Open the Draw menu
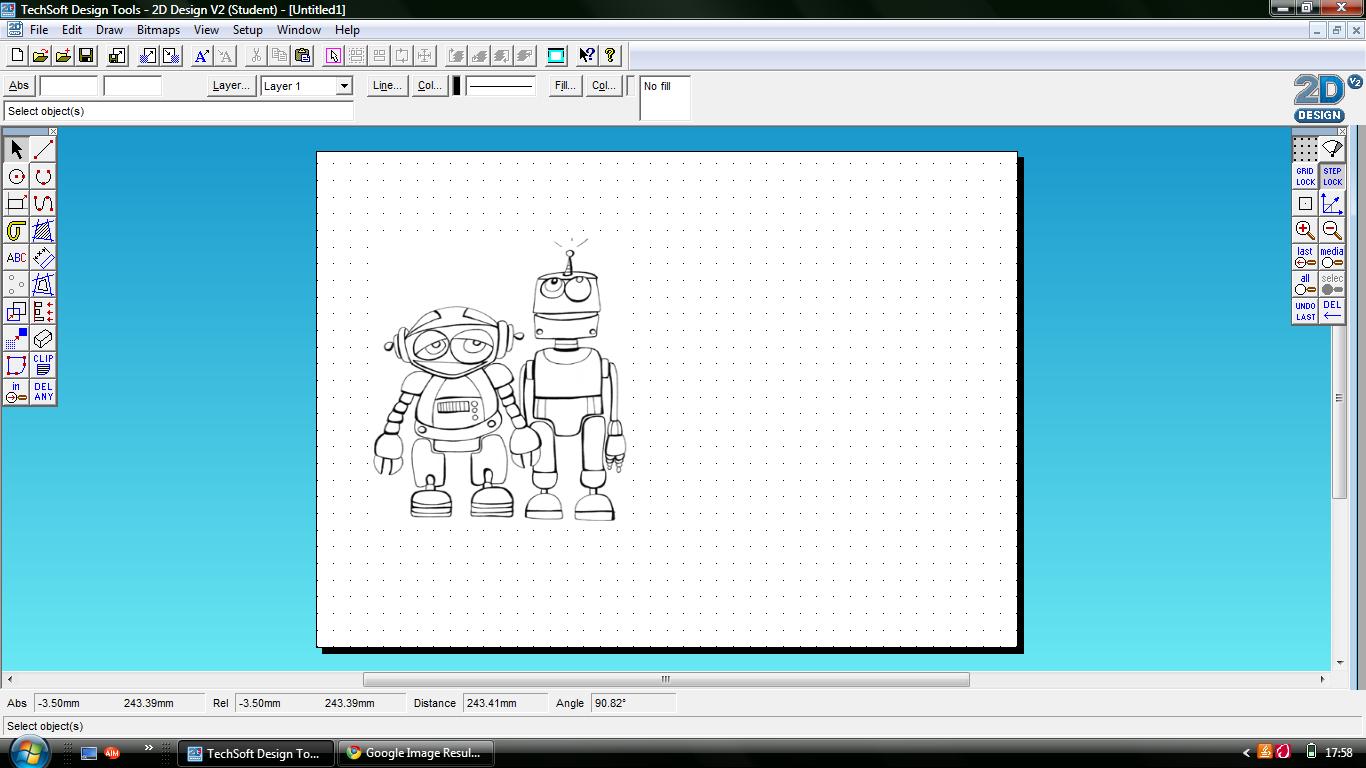 click(109, 29)
